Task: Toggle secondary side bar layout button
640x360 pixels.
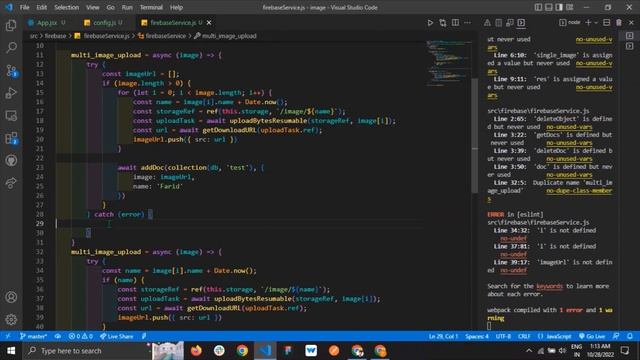Action: (x=559, y=7)
